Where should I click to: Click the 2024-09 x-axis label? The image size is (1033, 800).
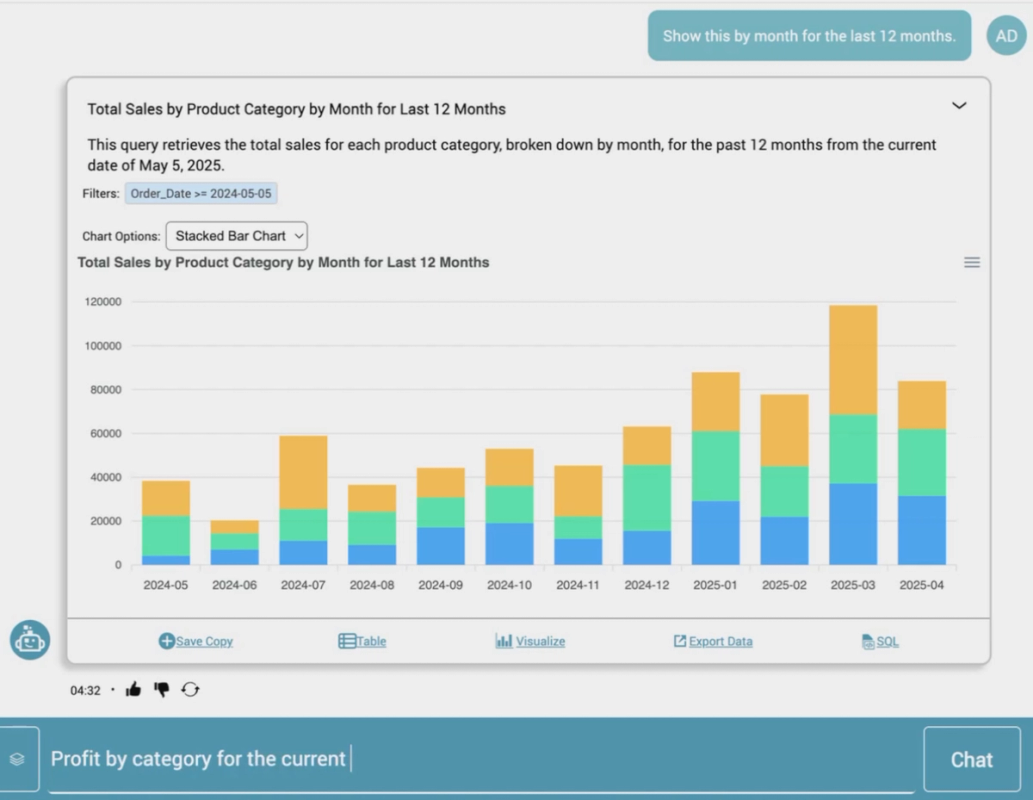click(x=441, y=585)
